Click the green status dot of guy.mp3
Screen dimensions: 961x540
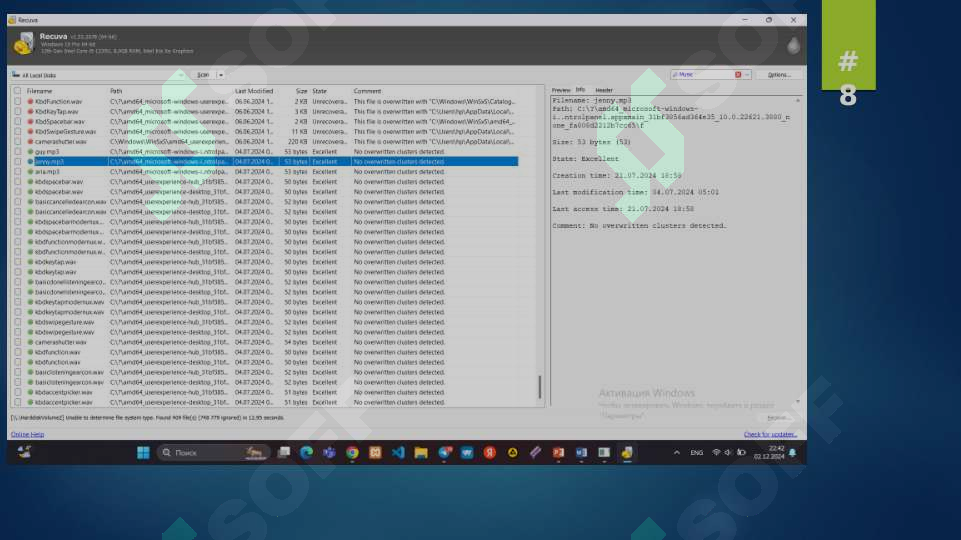pyautogui.click(x=30, y=151)
